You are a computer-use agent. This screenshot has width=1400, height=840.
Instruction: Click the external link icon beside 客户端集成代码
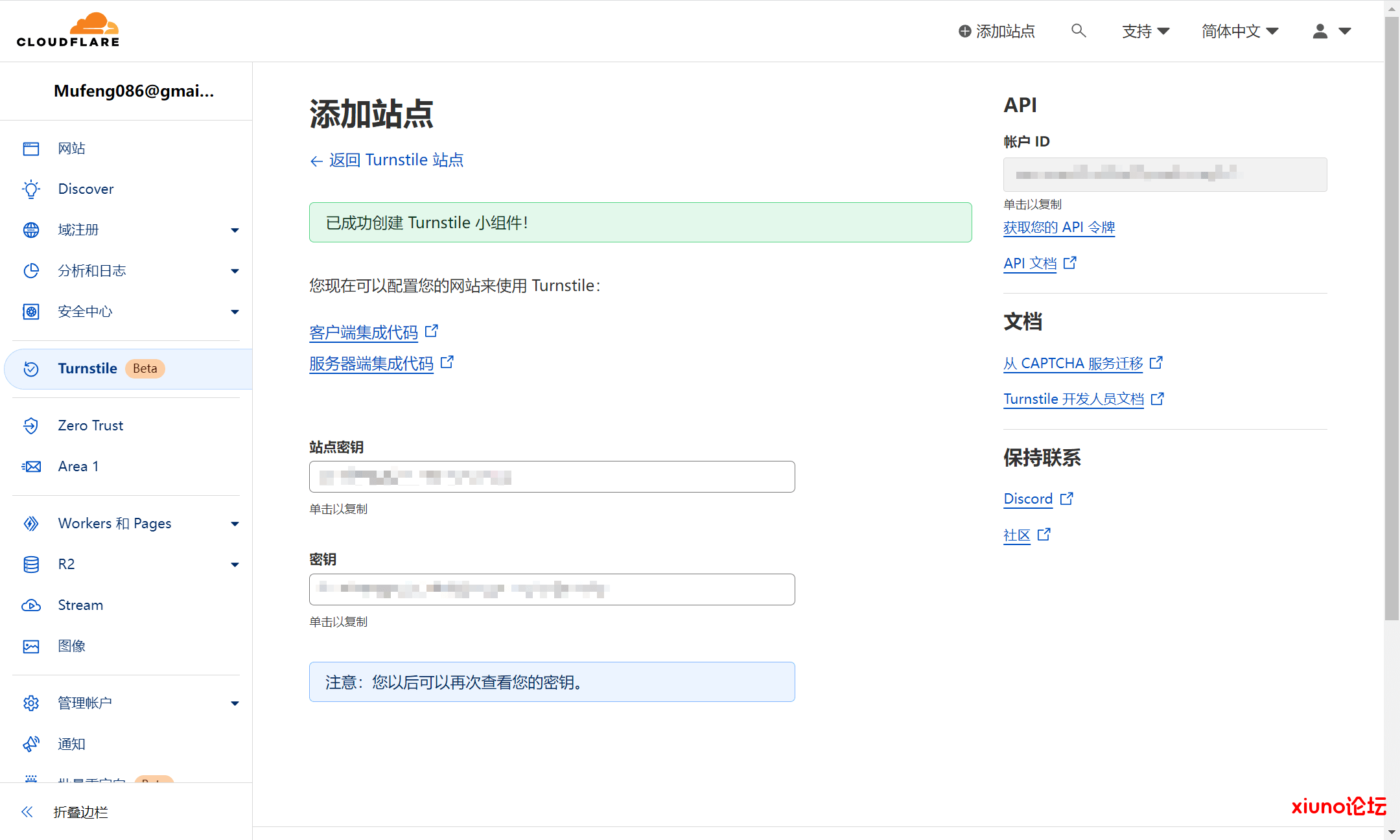[x=432, y=330]
